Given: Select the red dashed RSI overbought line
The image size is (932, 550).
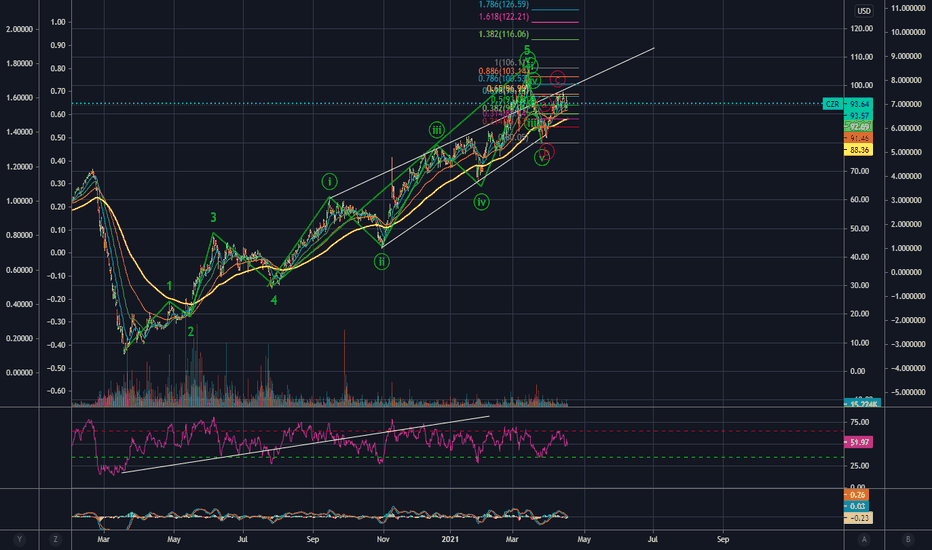Looking at the screenshot, I should [458, 431].
